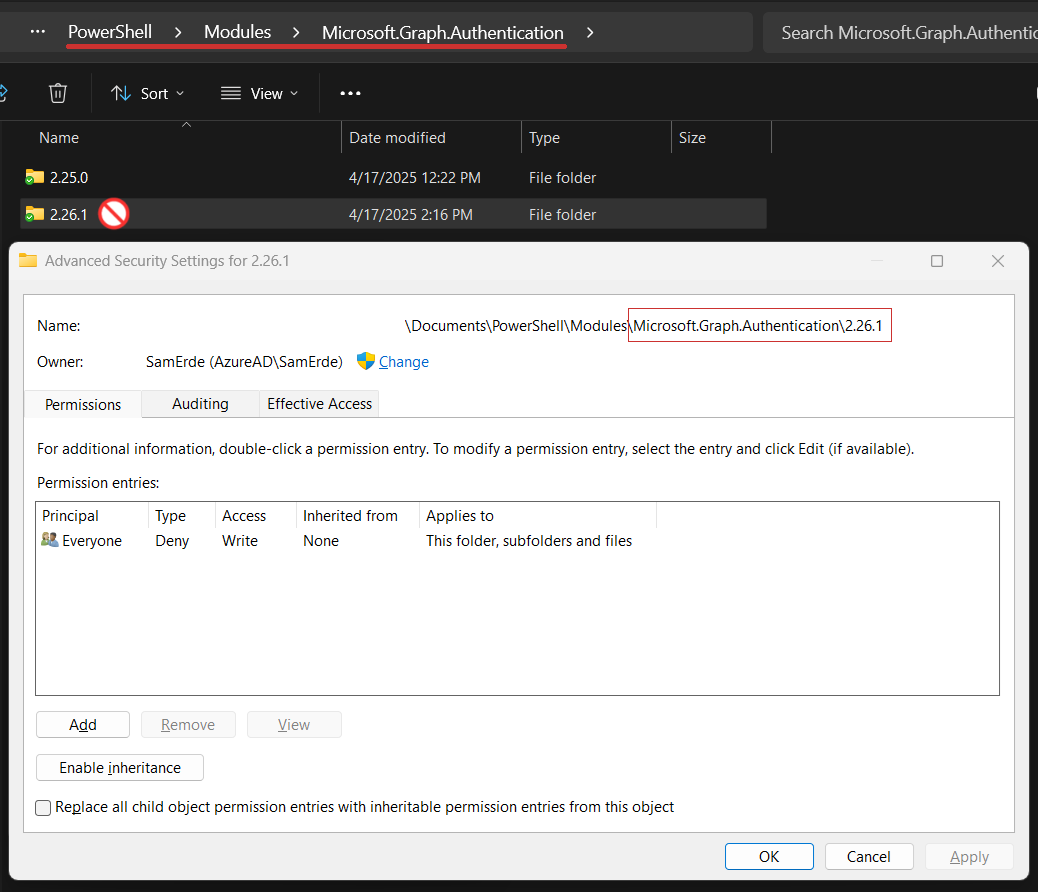Screen dimensions: 1038x892
Task: Maximize the Advanced Security Settings window
Action: [x=937, y=261]
